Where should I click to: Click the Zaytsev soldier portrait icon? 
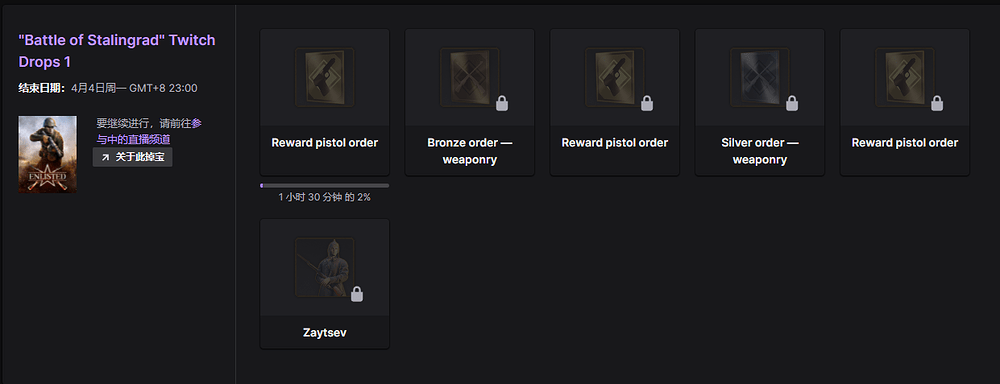(x=325, y=267)
